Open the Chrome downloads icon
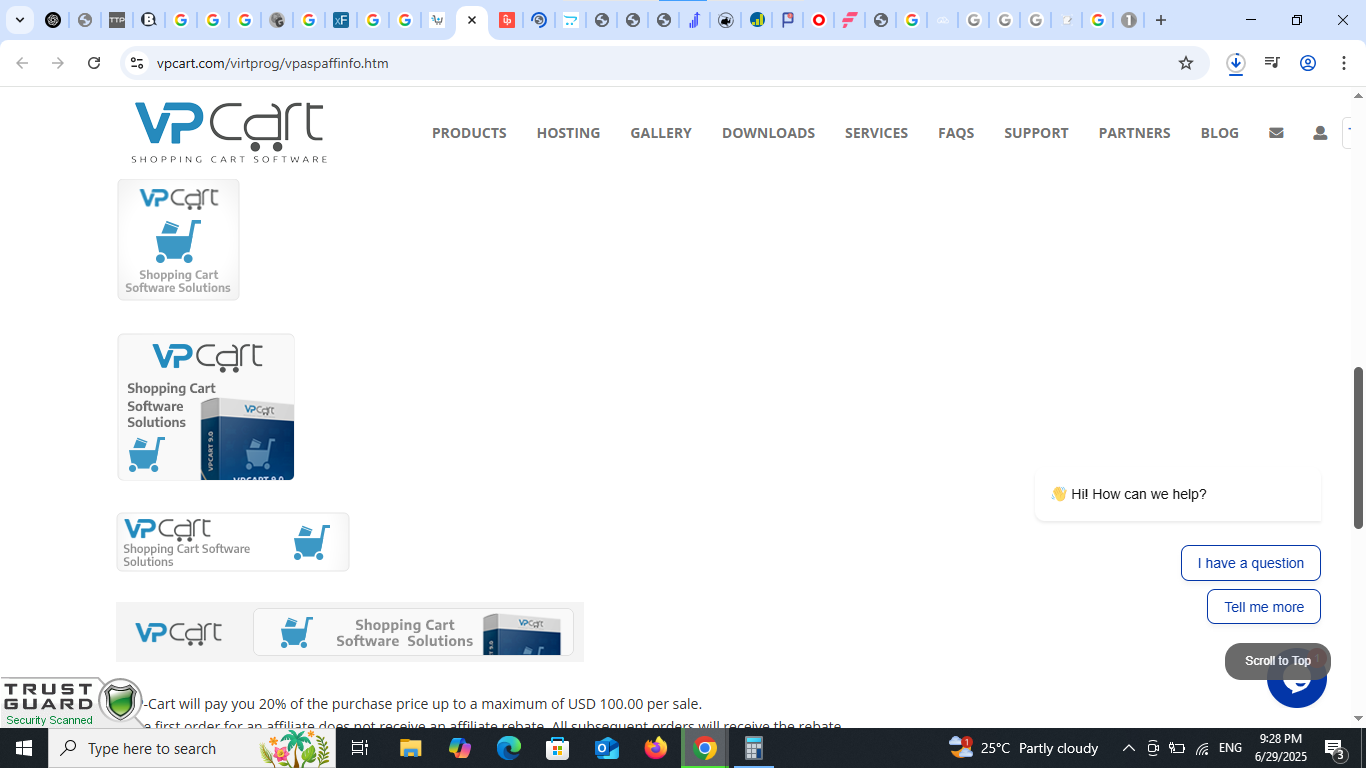1366x768 pixels. point(1236,63)
